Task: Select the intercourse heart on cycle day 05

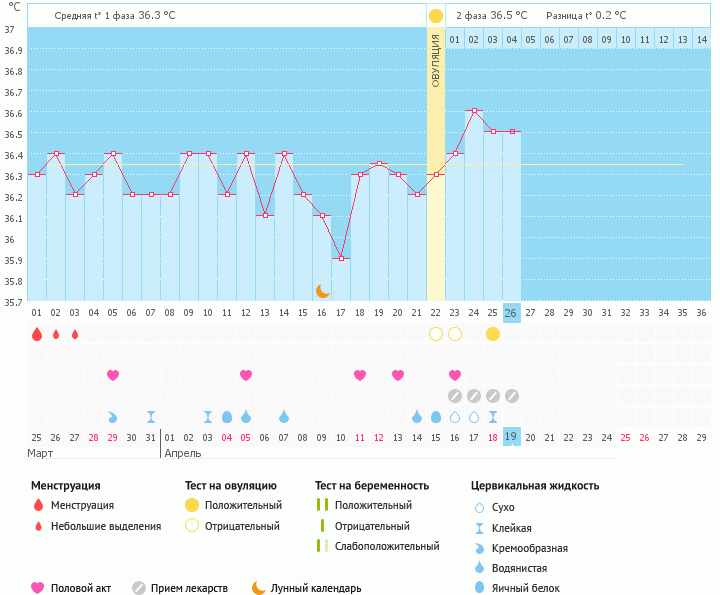Action: [x=113, y=375]
